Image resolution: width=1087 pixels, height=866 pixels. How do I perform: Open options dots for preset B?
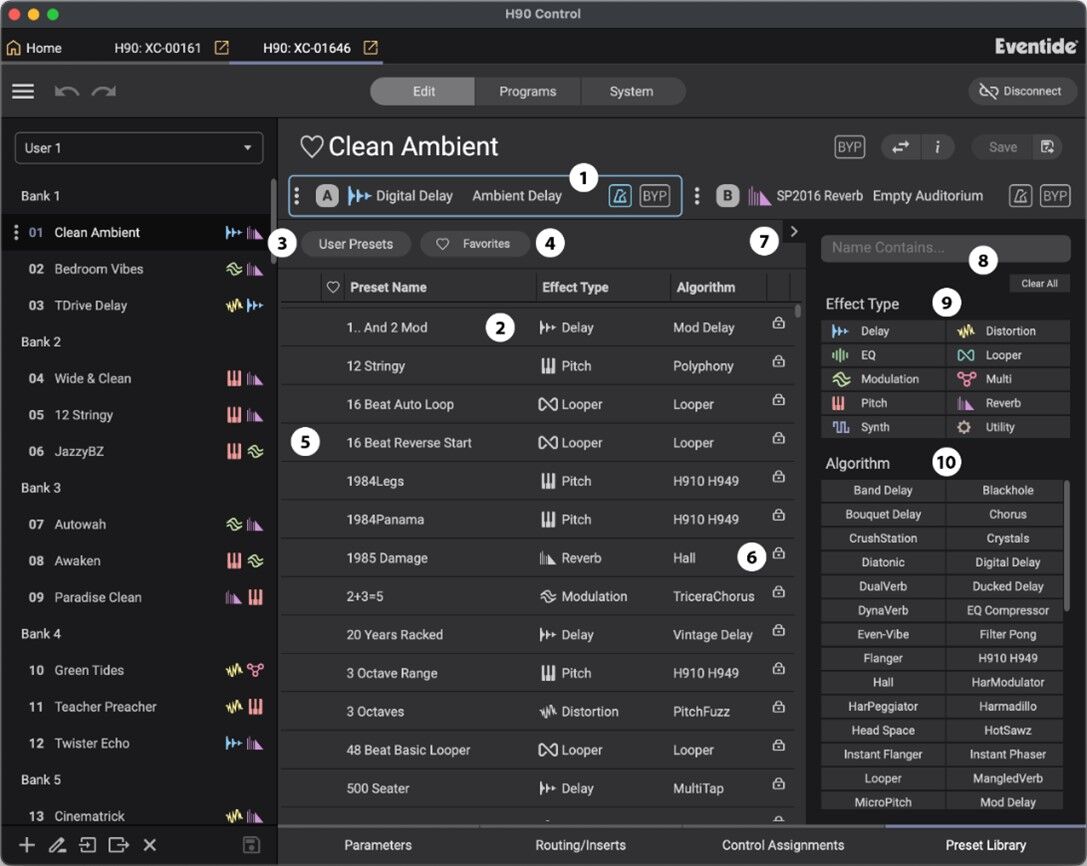(x=697, y=196)
